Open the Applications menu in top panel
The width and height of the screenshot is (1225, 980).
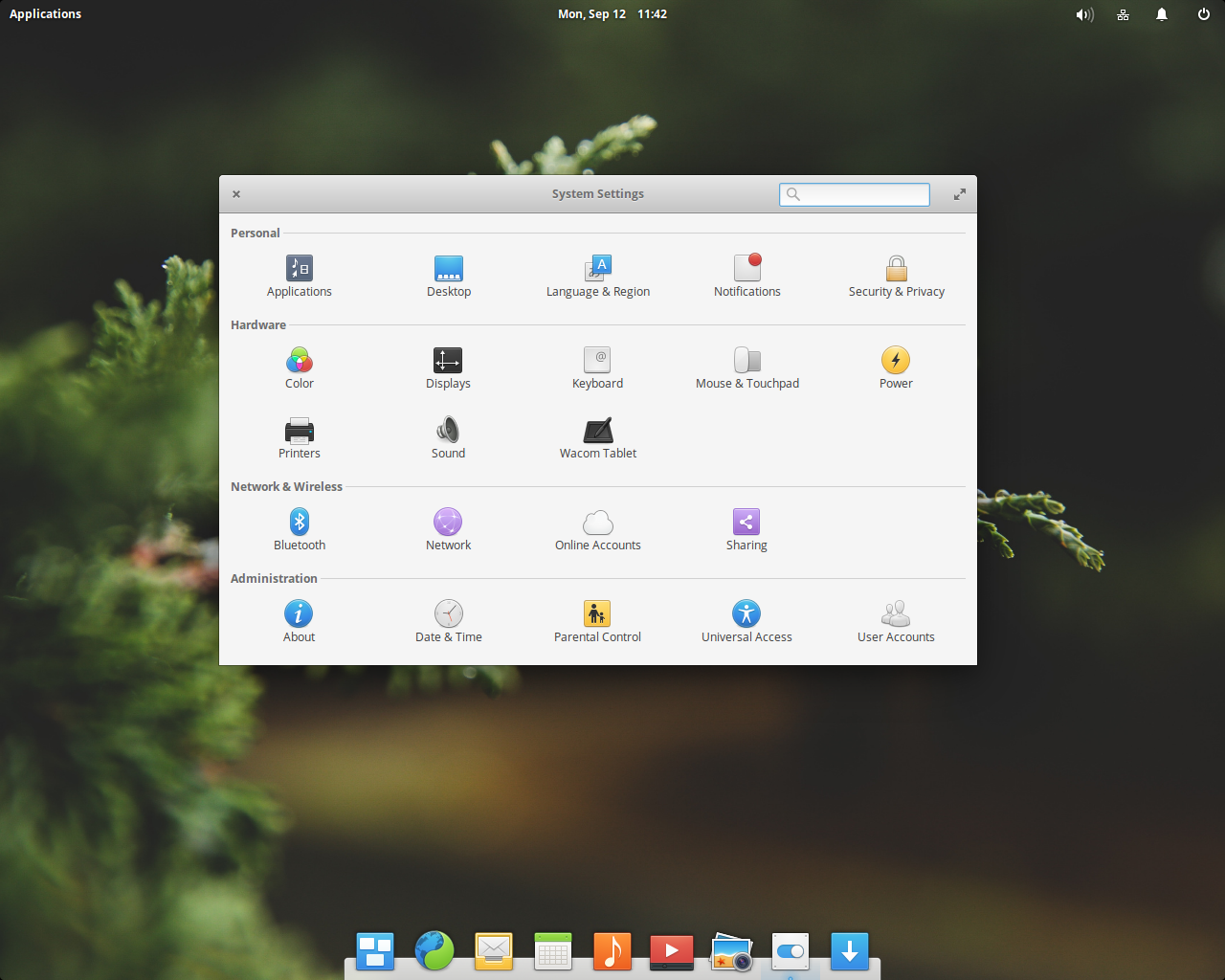point(45,14)
